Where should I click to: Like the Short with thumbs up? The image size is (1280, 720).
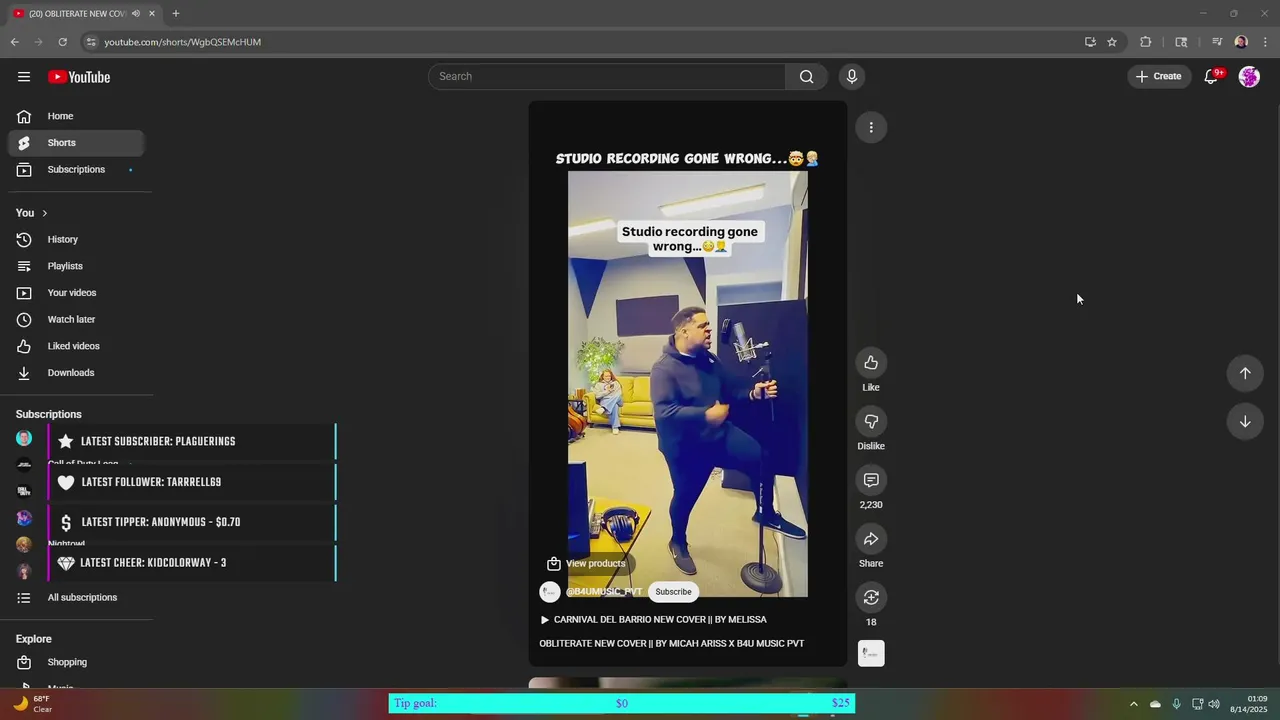coord(871,363)
